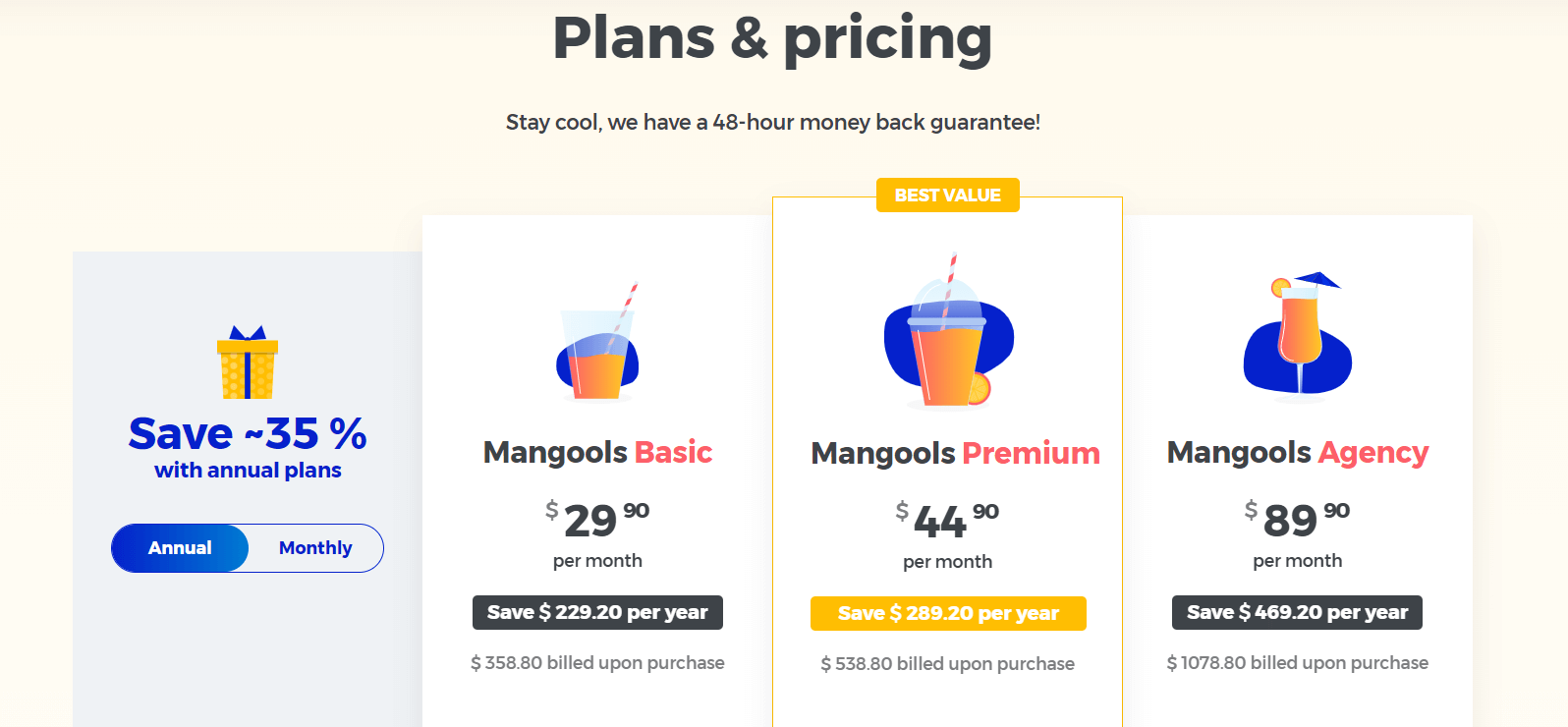This screenshot has width=1568, height=727.
Task: Click the yellow gift box icon
Action: click(248, 362)
